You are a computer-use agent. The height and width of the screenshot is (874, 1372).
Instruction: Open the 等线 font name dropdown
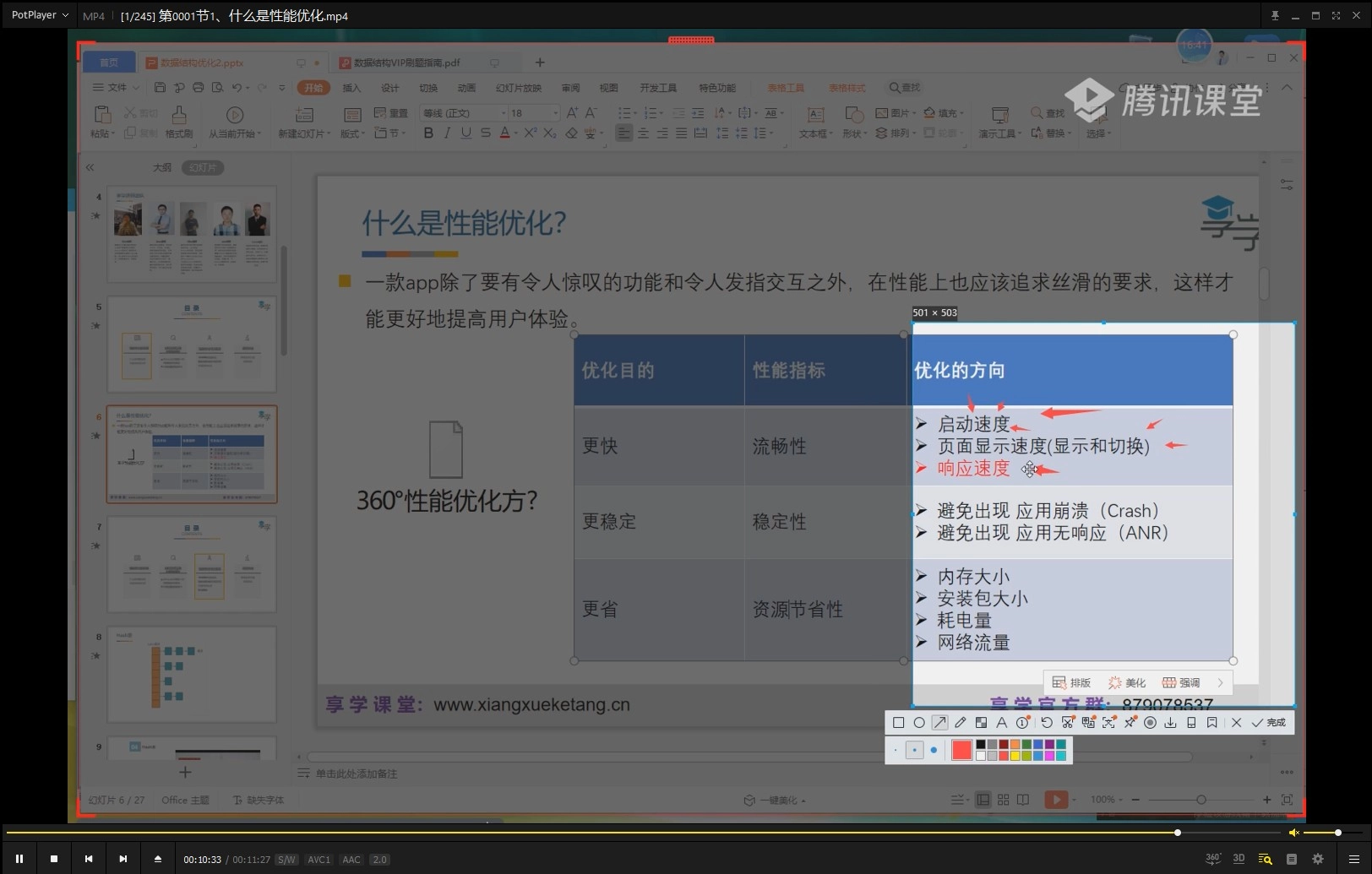(504, 112)
